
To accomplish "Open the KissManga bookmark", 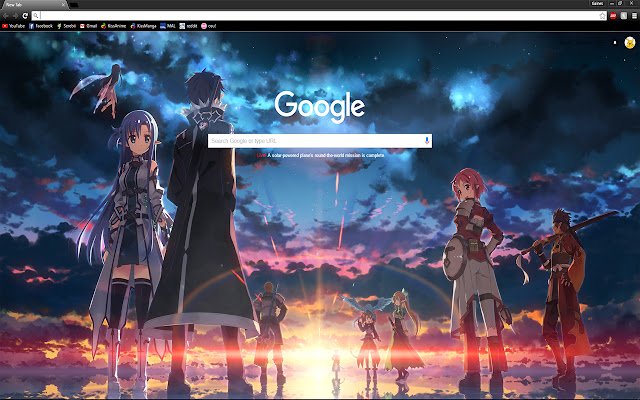I will (144, 26).
